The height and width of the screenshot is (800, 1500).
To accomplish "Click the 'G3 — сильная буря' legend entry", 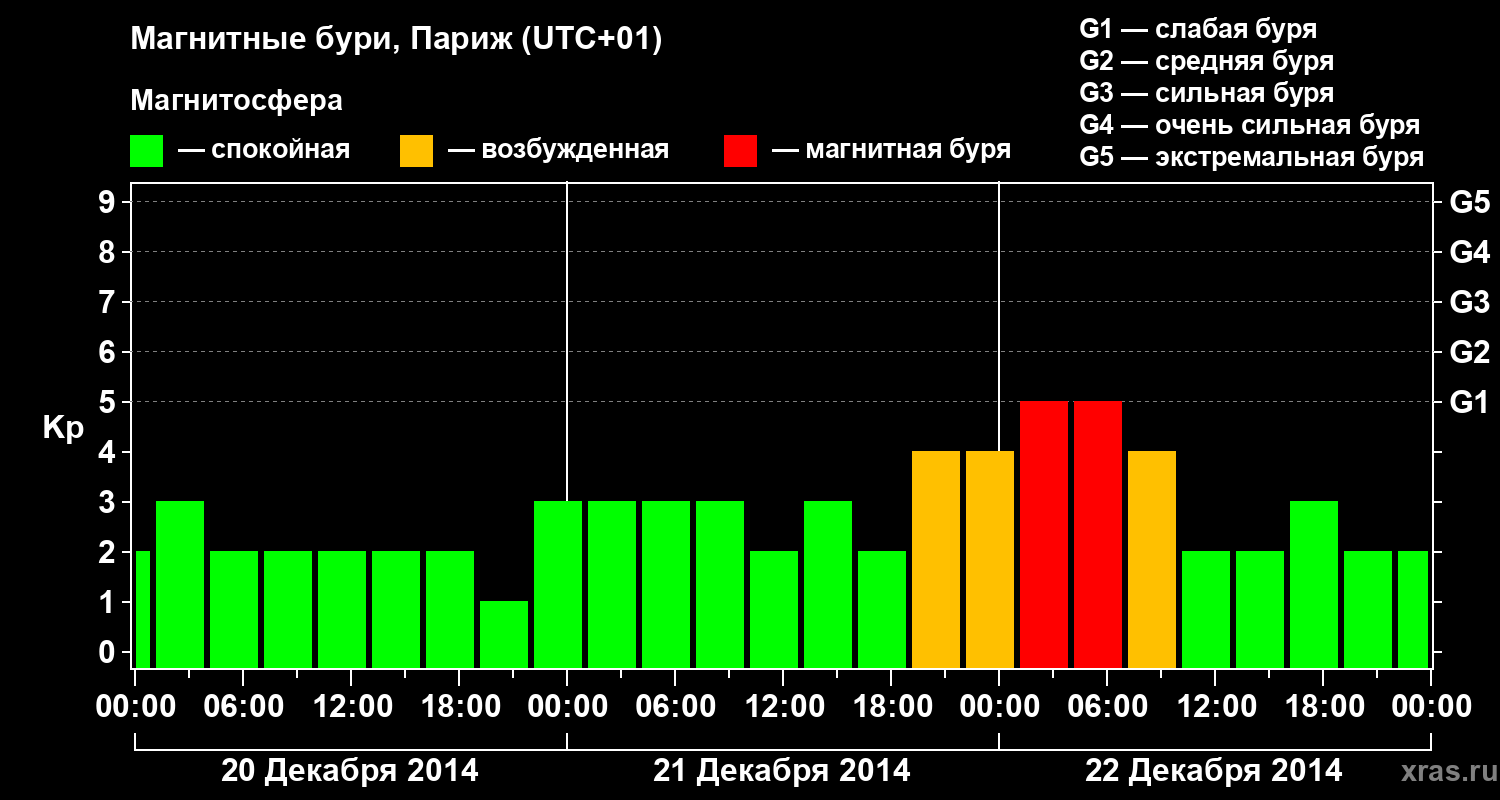I will pos(1207,93).
